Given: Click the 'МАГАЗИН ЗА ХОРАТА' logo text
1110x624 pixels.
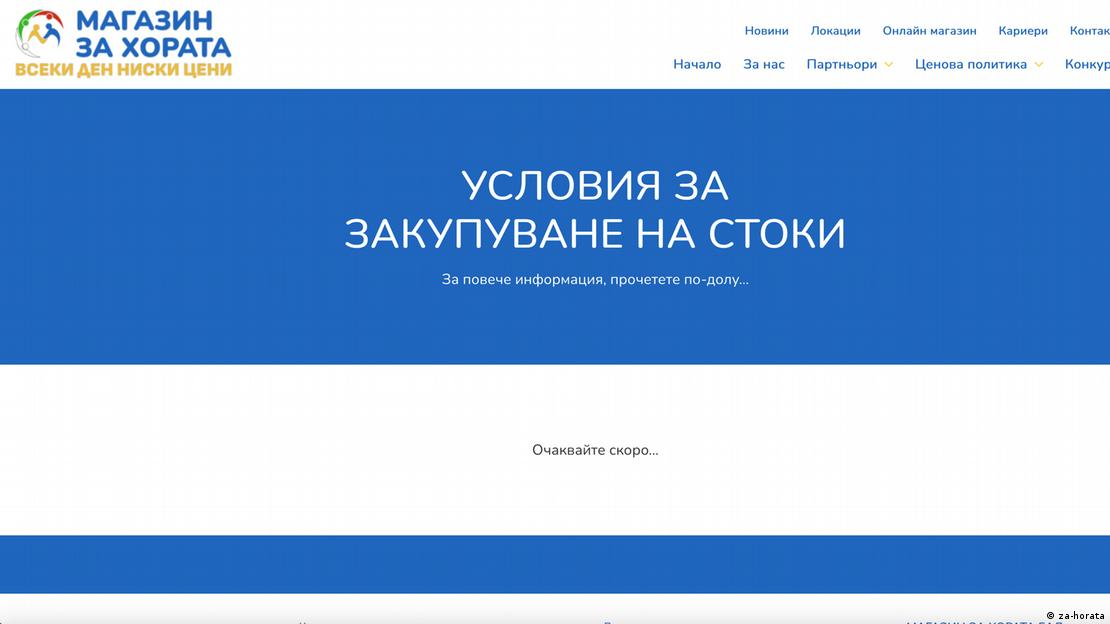Looking at the screenshot, I should point(152,33).
